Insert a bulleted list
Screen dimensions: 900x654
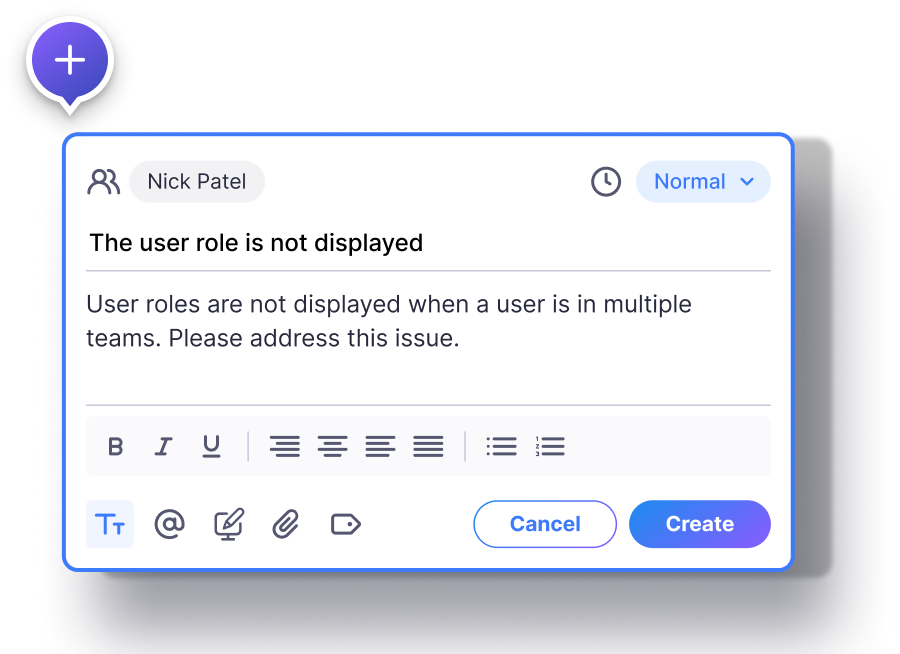point(501,446)
